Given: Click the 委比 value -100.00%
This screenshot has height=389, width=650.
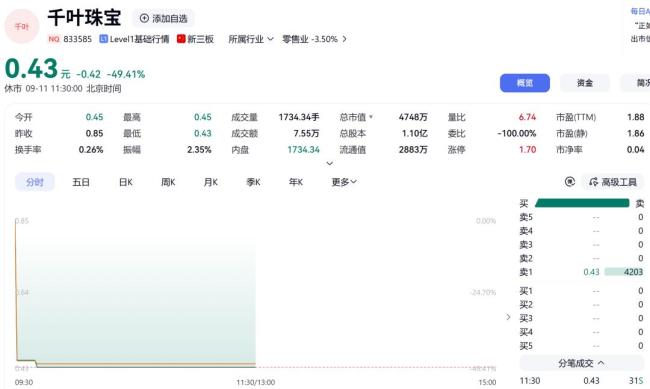Looking at the screenshot, I should (517, 134).
